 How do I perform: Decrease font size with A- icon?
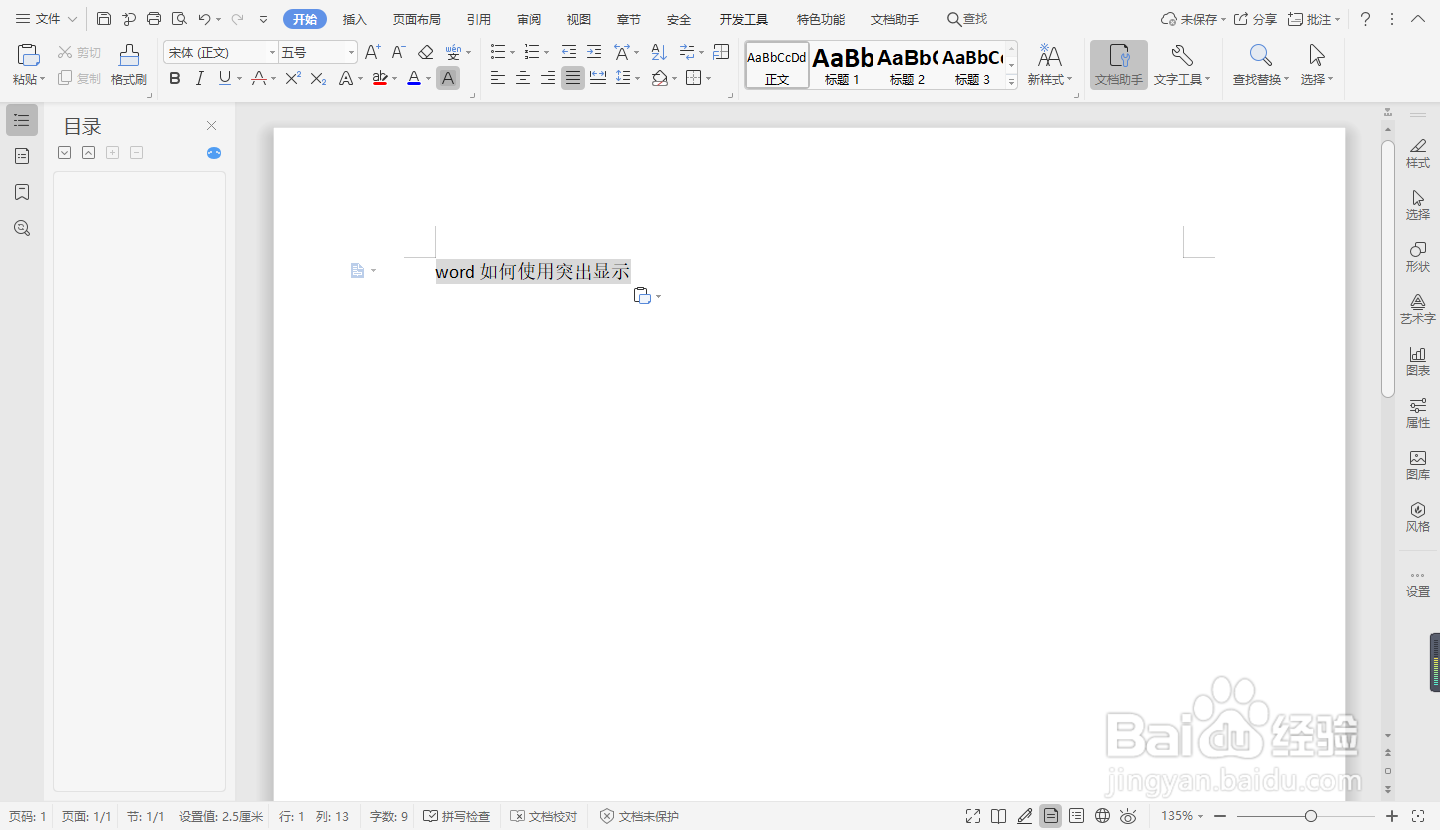[x=398, y=52]
